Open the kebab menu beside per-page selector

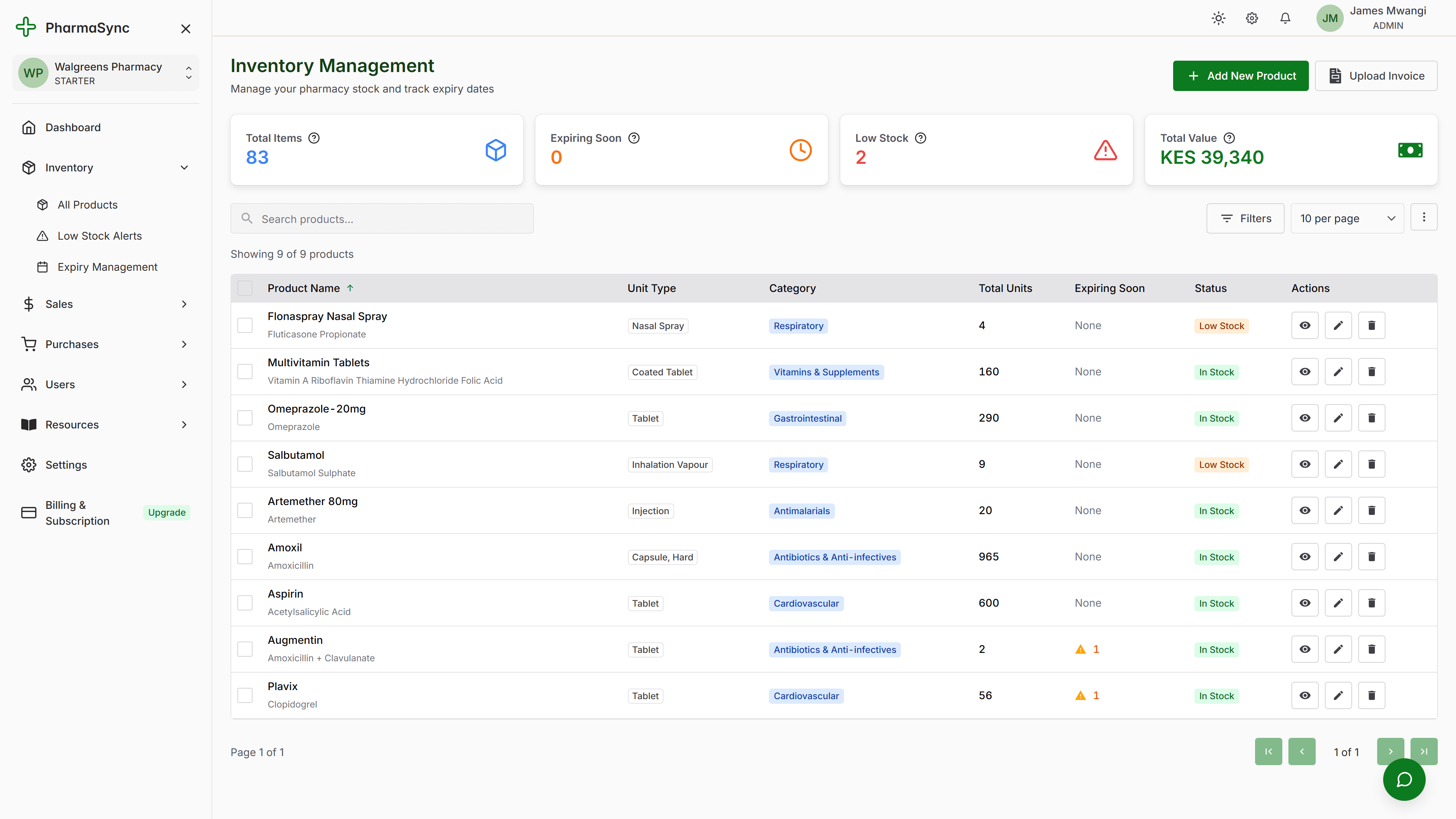click(1425, 217)
